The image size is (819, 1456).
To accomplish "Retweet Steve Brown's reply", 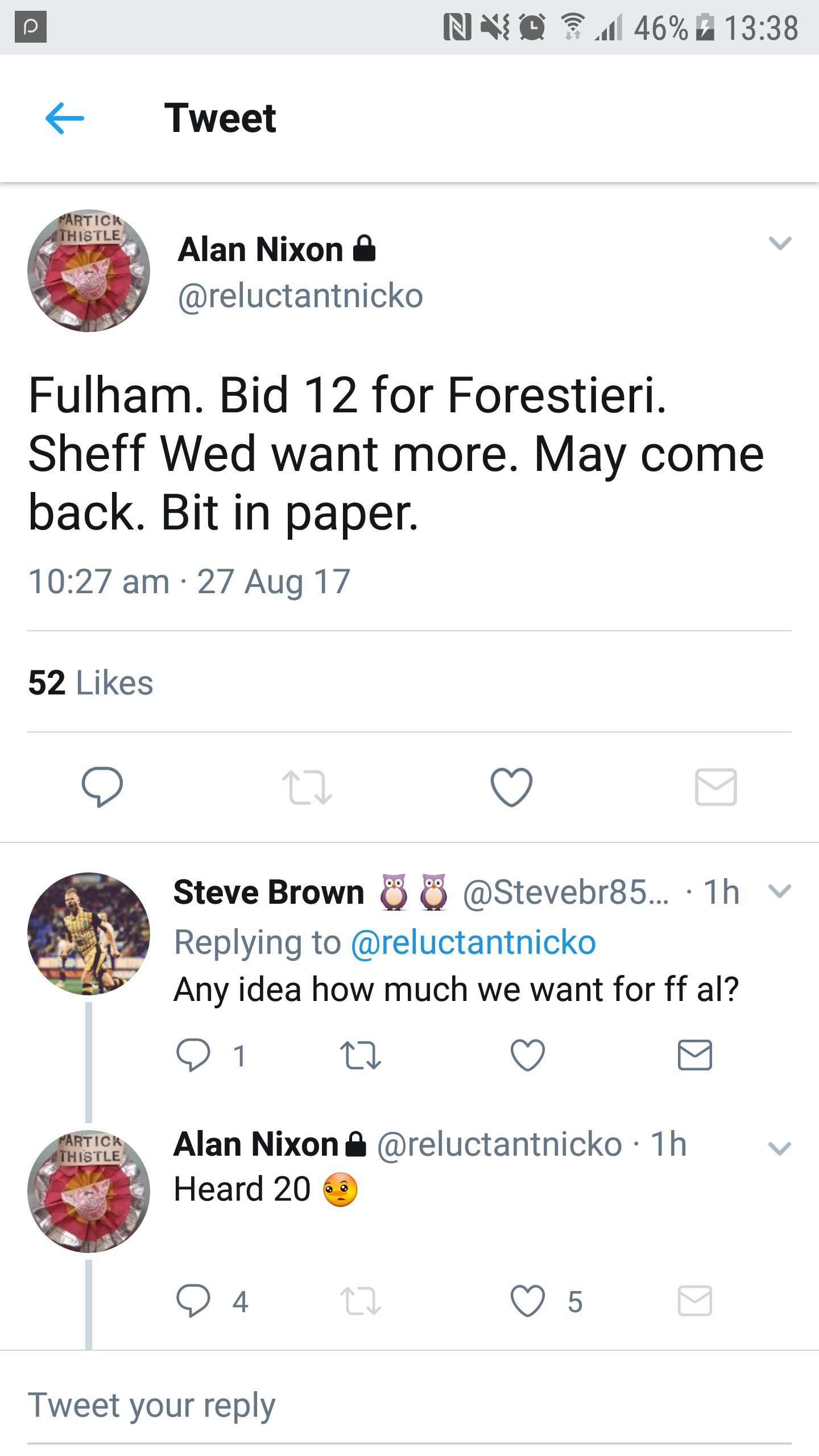I will (x=360, y=1055).
